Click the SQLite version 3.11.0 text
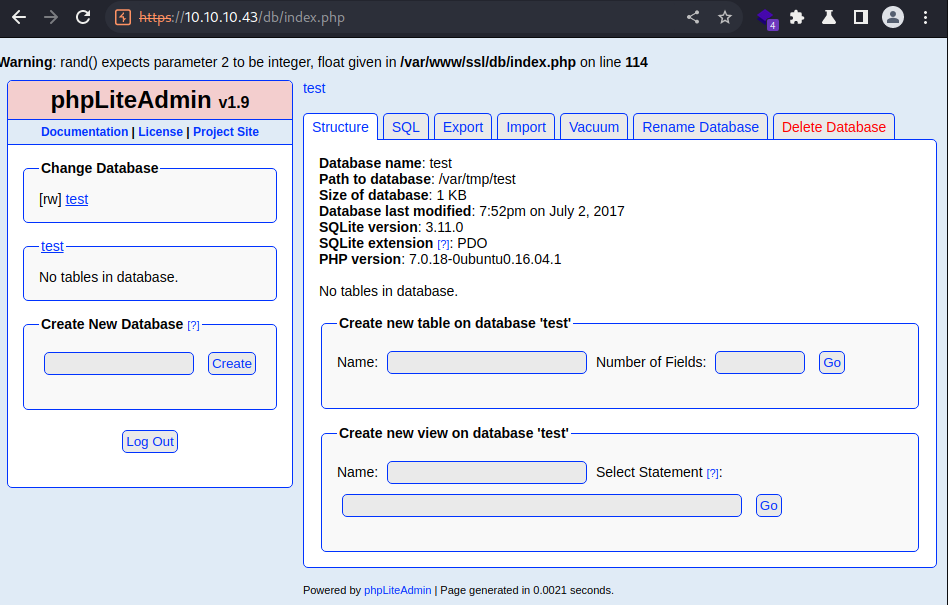This screenshot has width=948, height=605. 444,227
